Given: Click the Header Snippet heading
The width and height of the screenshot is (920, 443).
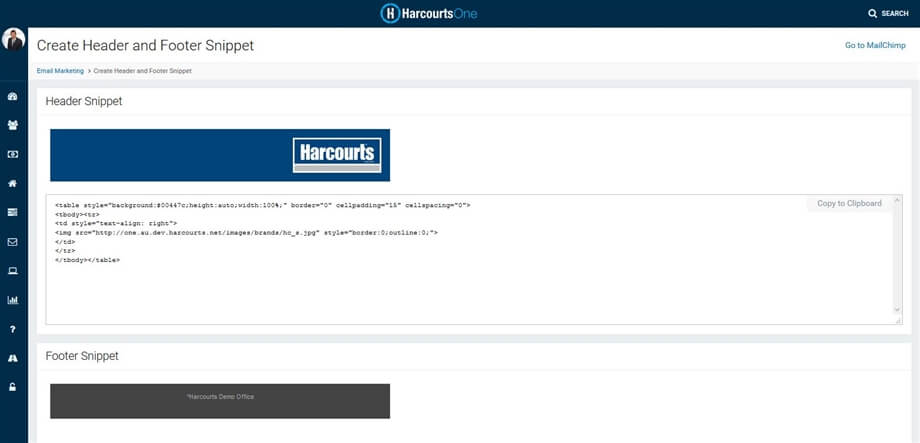Looking at the screenshot, I should [84, 102].
